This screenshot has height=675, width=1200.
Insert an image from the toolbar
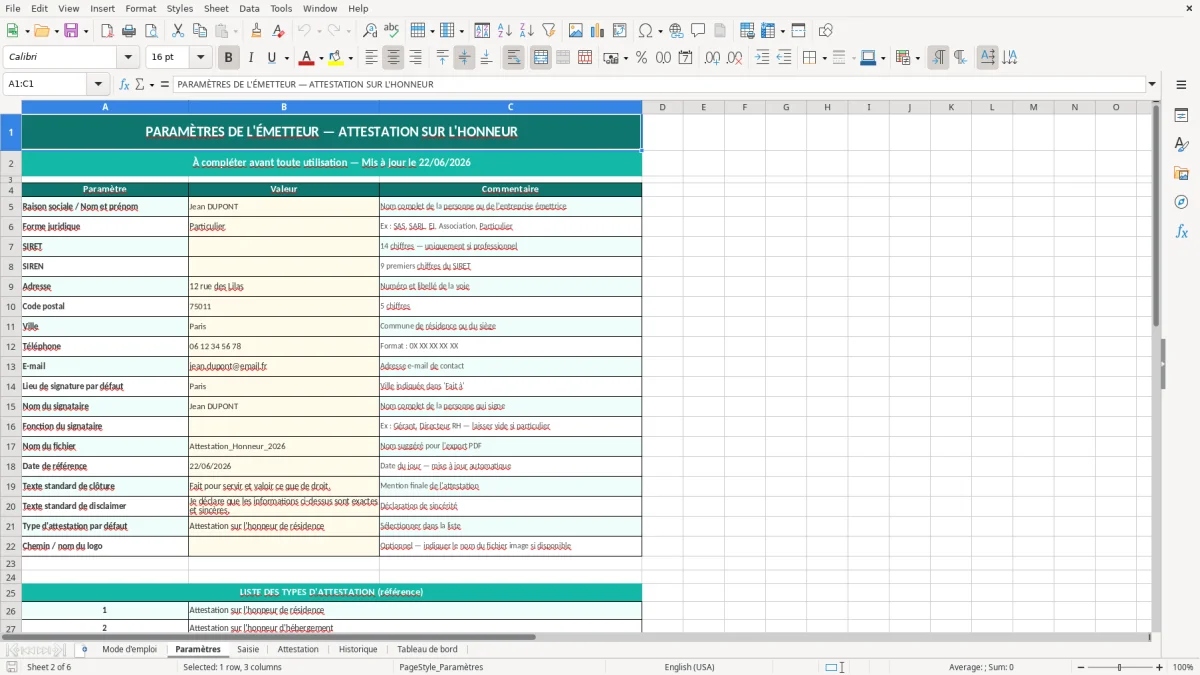[576, 31]
